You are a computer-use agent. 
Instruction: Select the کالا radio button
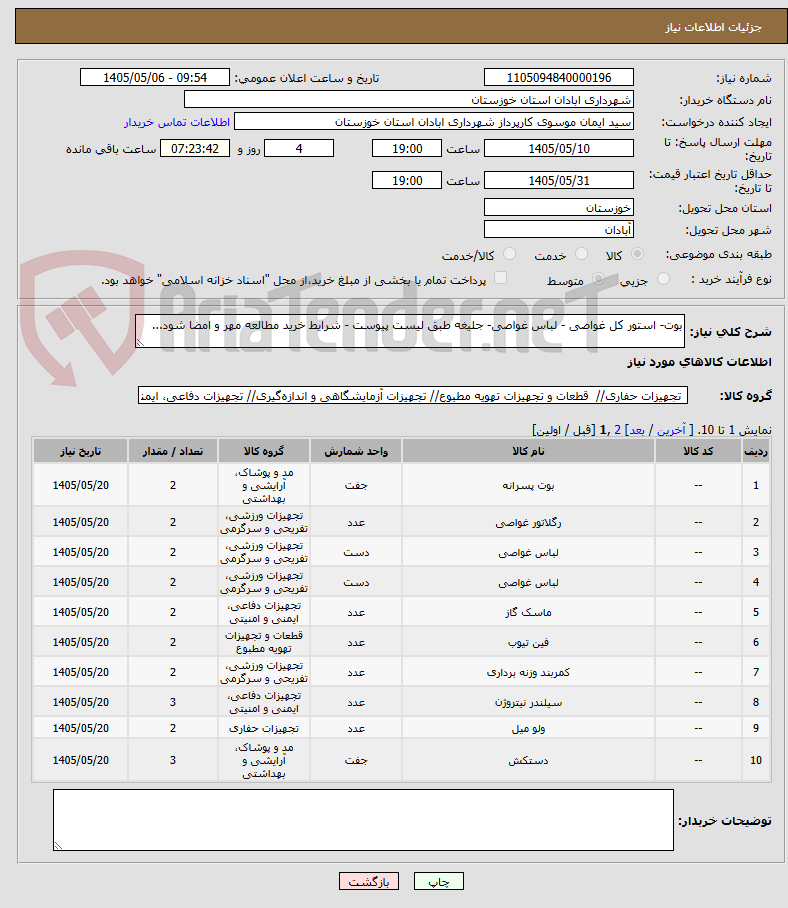637,254
